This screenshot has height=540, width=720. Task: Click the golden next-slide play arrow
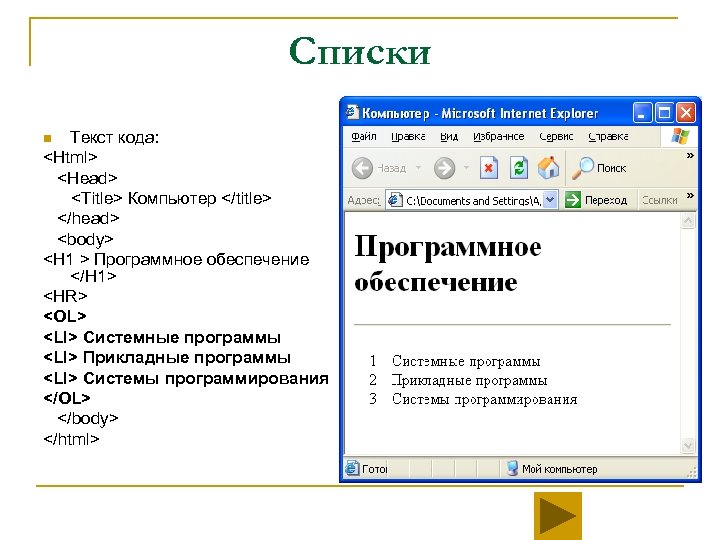coord(557,516)
